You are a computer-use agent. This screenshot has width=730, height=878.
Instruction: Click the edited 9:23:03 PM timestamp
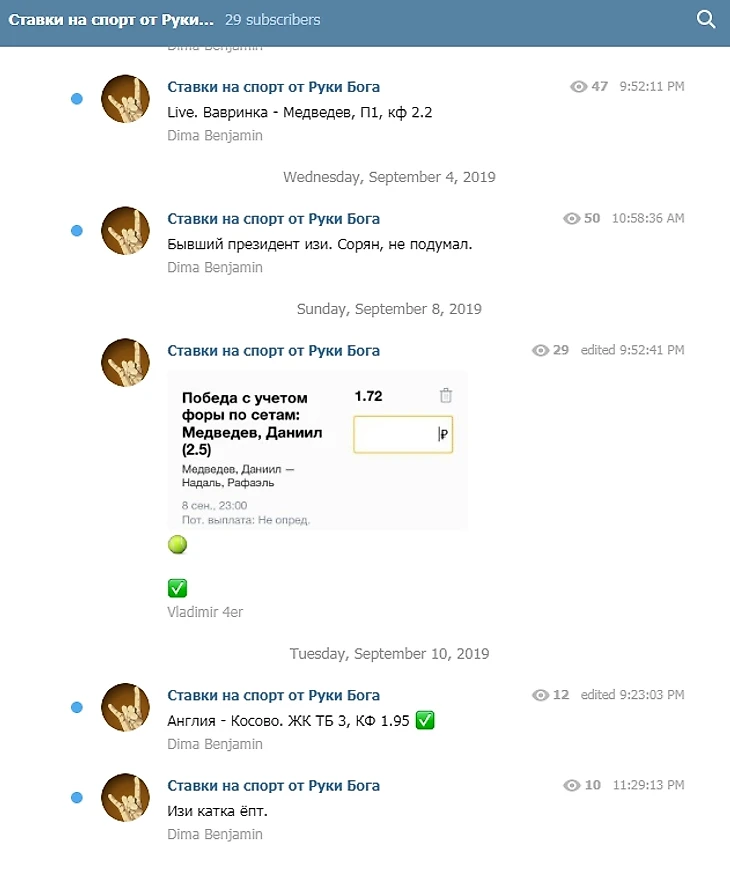coord(632,694)
